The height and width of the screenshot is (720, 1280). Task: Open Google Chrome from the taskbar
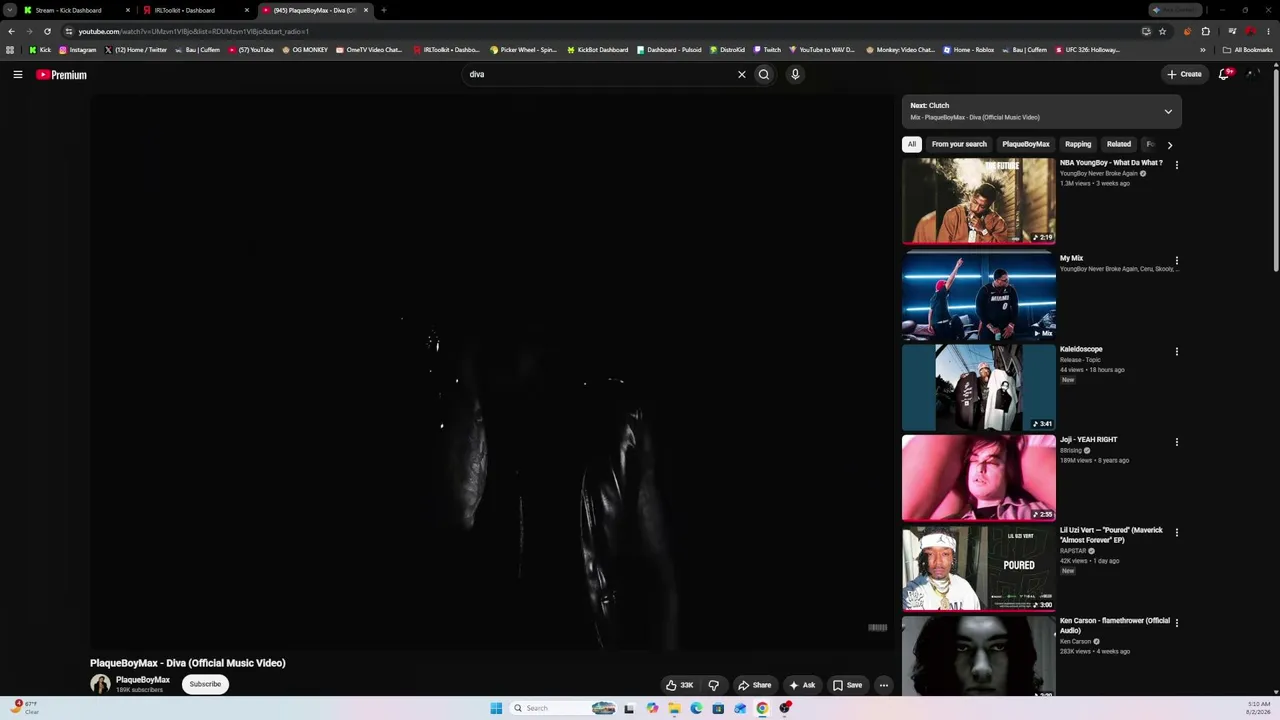[x=762, y=708]
